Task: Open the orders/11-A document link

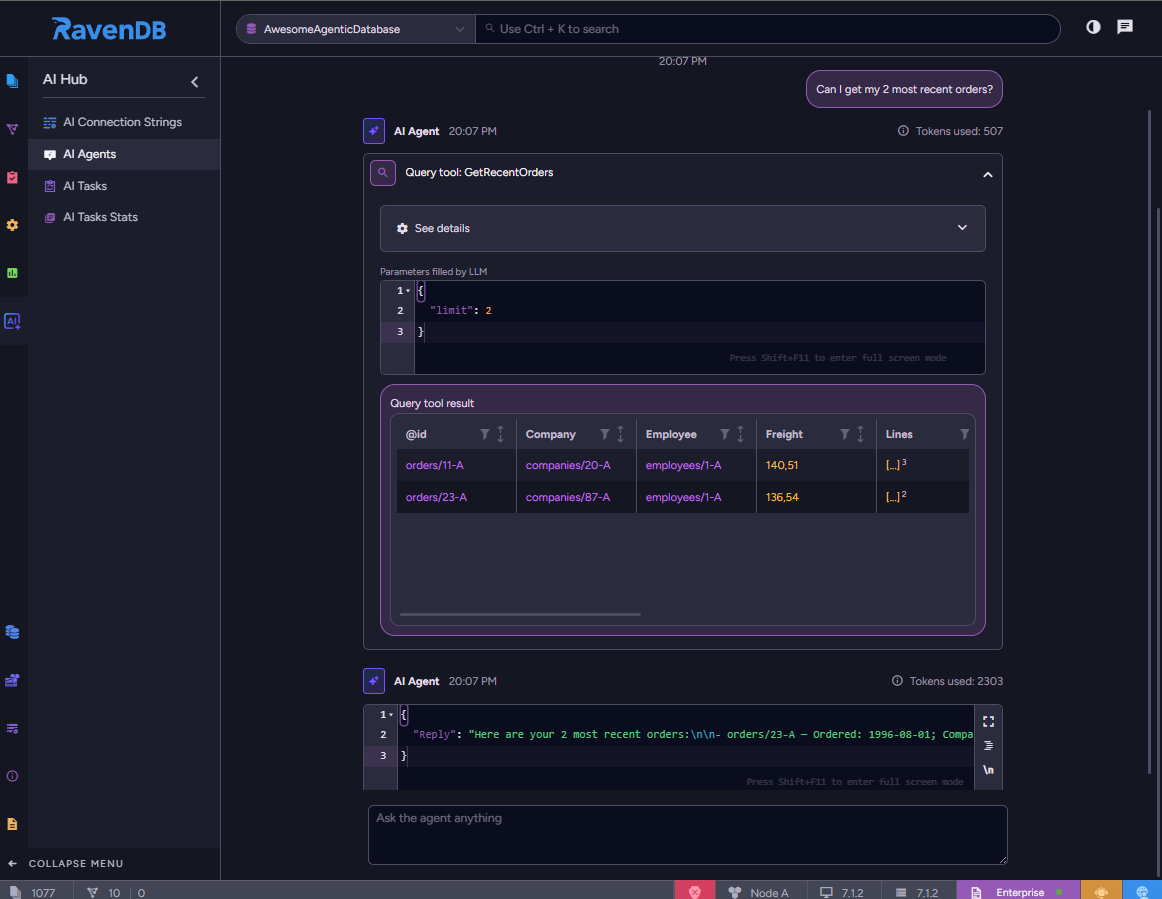Action: (x=434, y=465)
